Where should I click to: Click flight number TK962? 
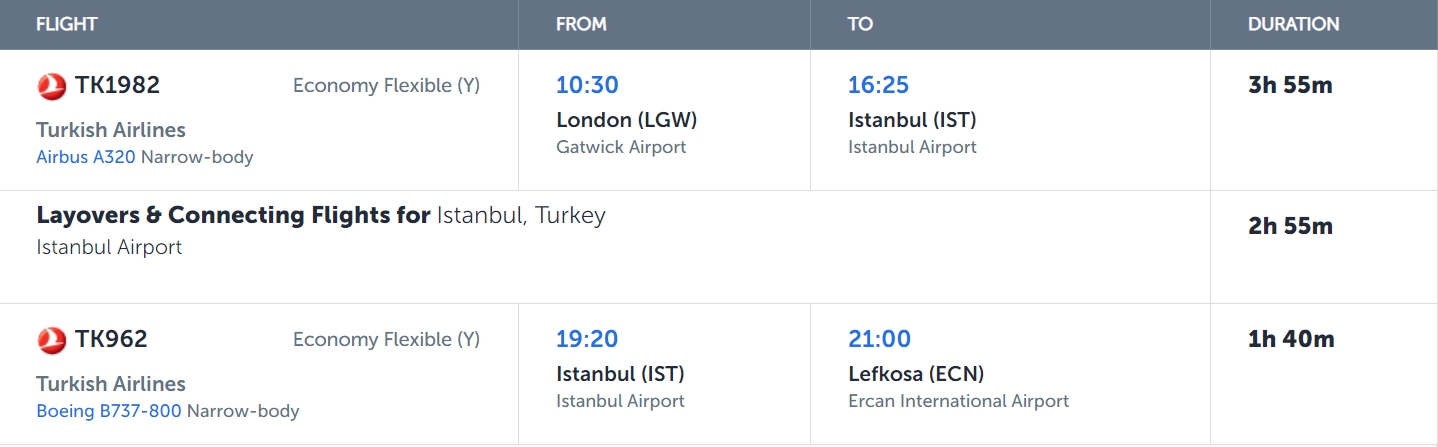[x=111, y=340]
